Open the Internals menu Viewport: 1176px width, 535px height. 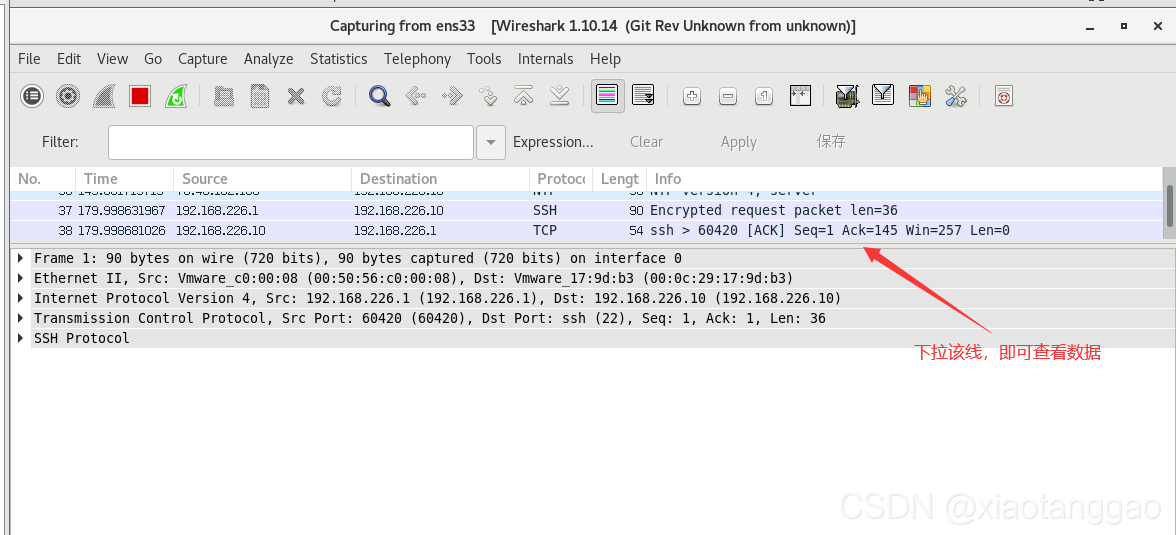click(x=546, y=59)
